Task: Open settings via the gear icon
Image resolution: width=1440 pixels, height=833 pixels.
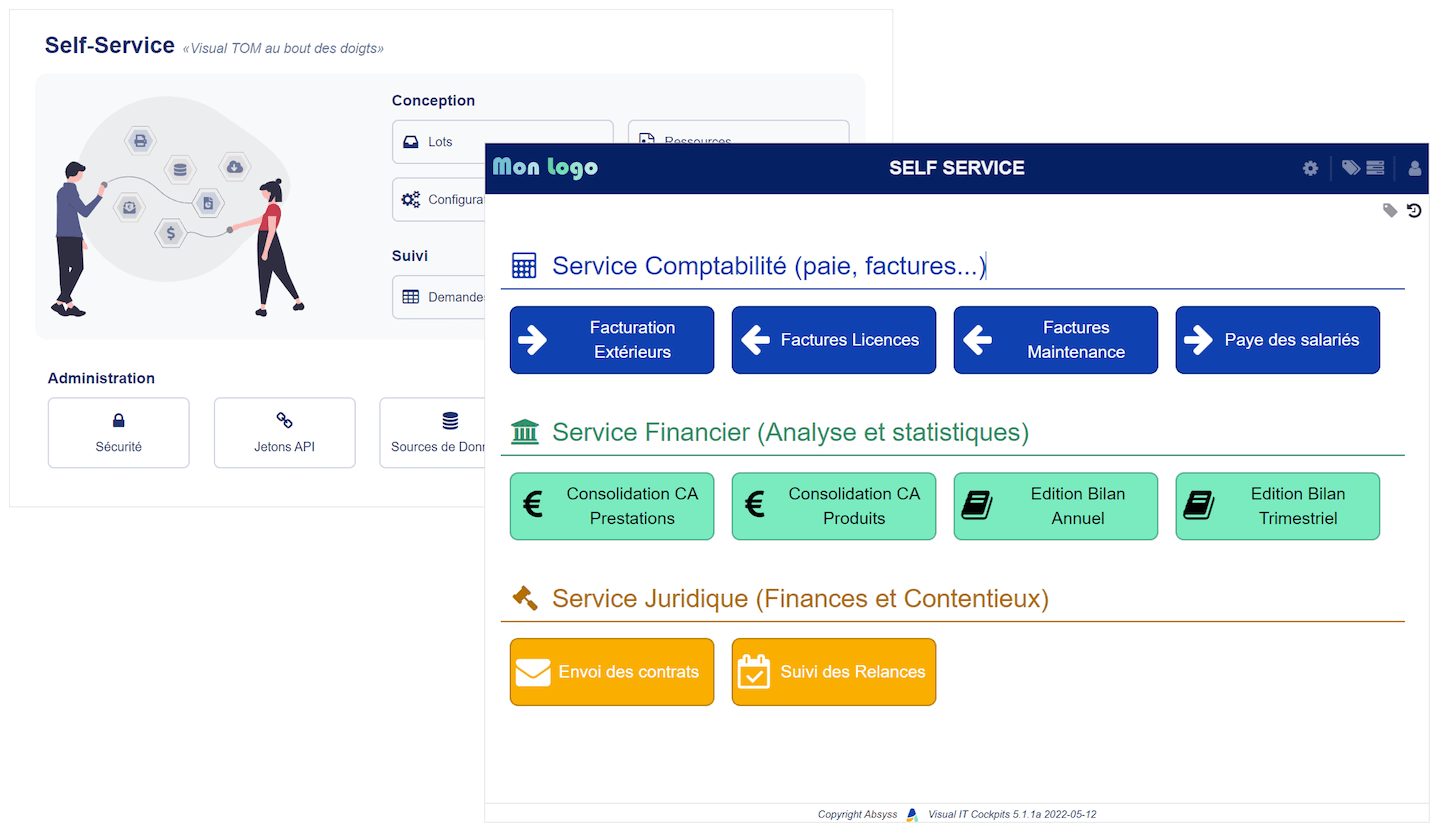Action: point(1310,168)
